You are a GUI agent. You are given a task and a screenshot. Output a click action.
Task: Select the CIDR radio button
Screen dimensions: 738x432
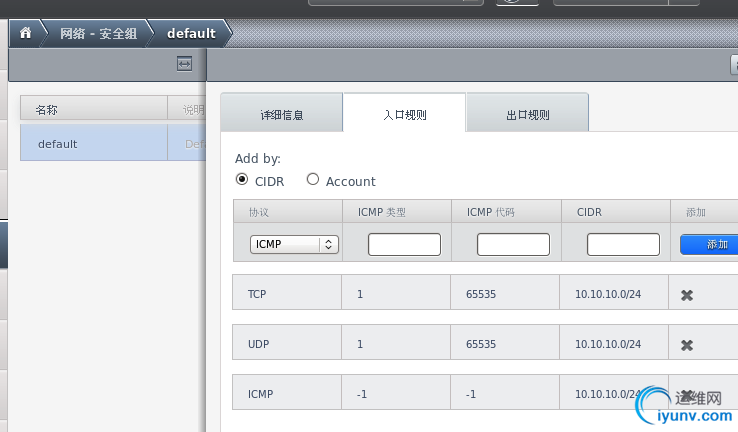(241, 180)
